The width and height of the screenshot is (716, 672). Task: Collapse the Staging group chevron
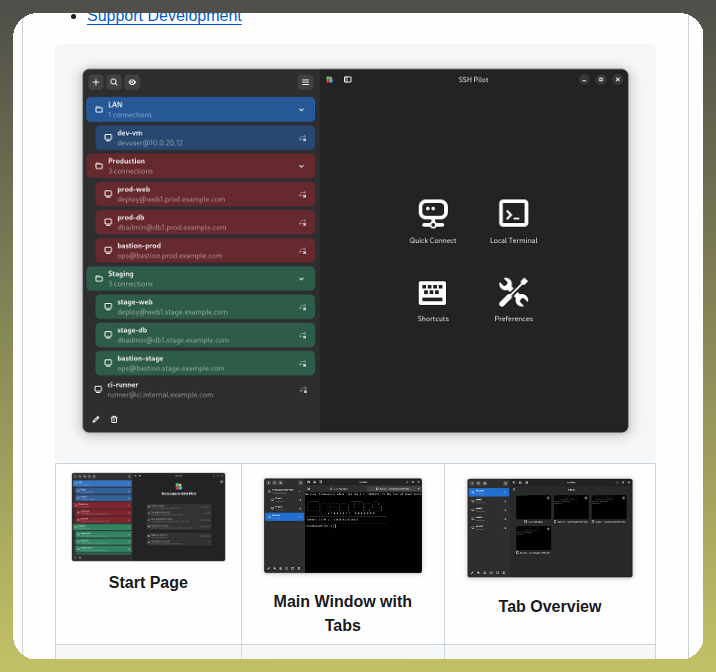tap(301, 279)
